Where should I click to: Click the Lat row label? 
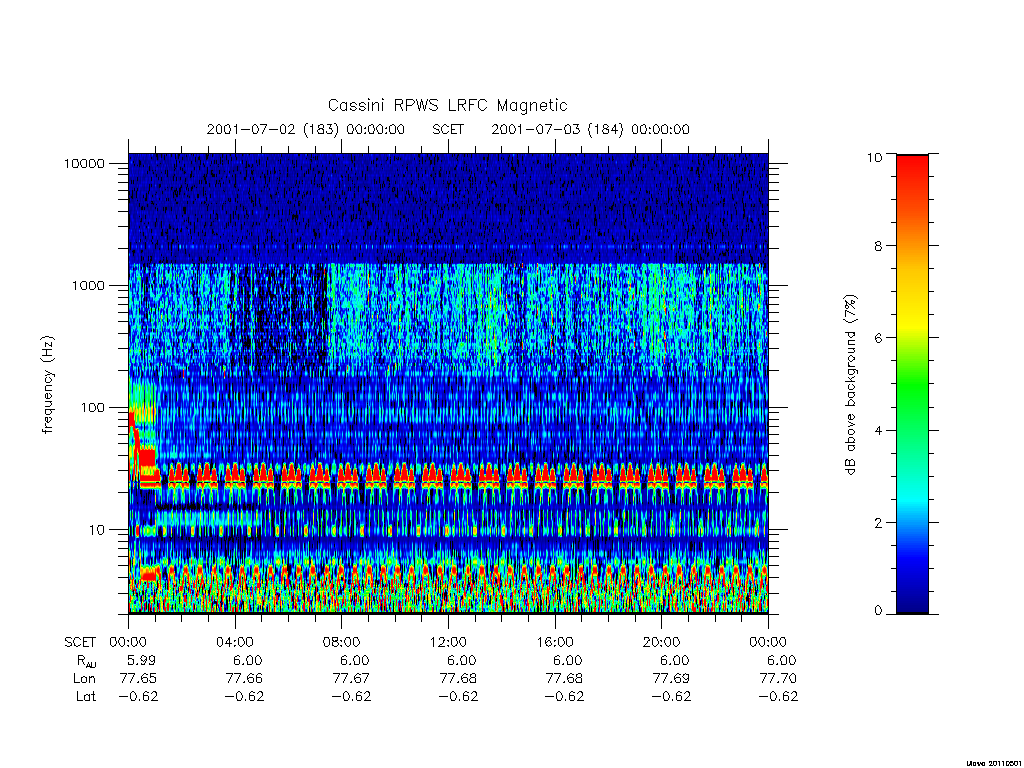point(86,697)
